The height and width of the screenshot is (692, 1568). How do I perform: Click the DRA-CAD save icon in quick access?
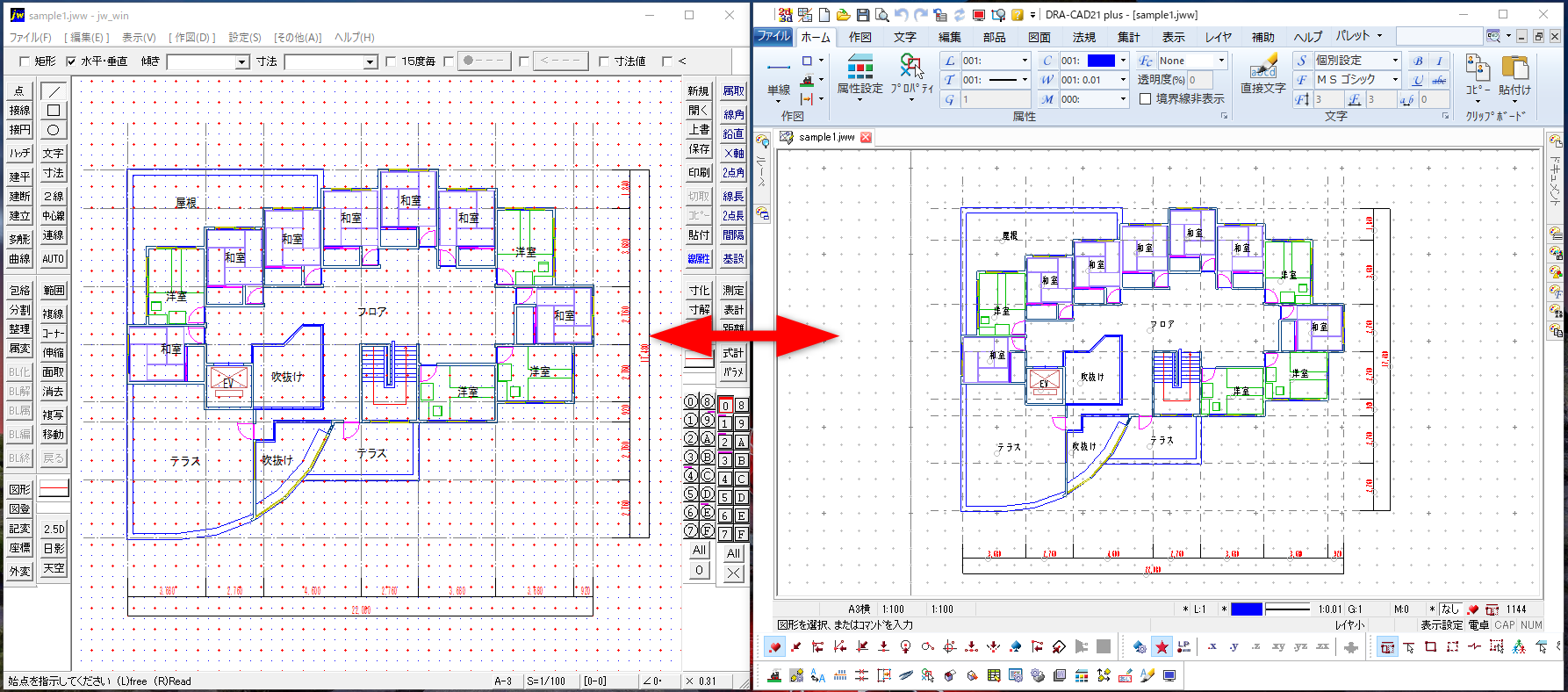coord(862,15)
